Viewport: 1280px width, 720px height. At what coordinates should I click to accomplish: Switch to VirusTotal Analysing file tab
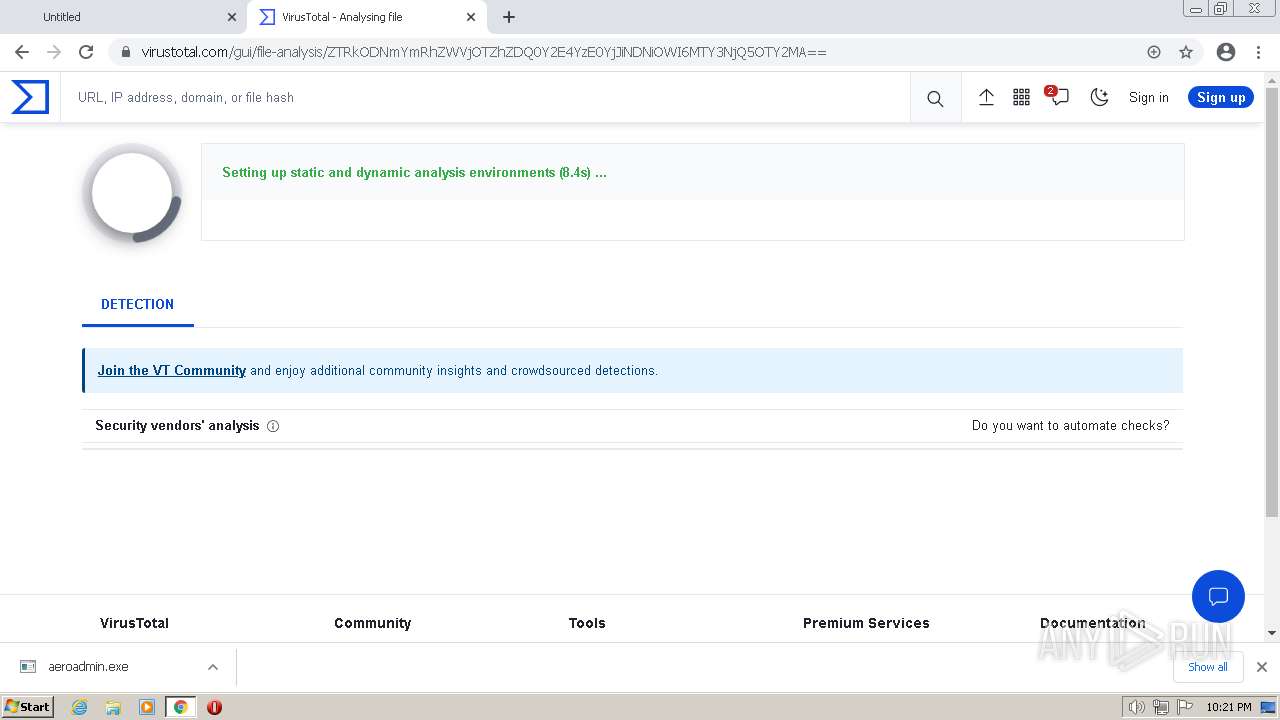click(x=365, y=17)
